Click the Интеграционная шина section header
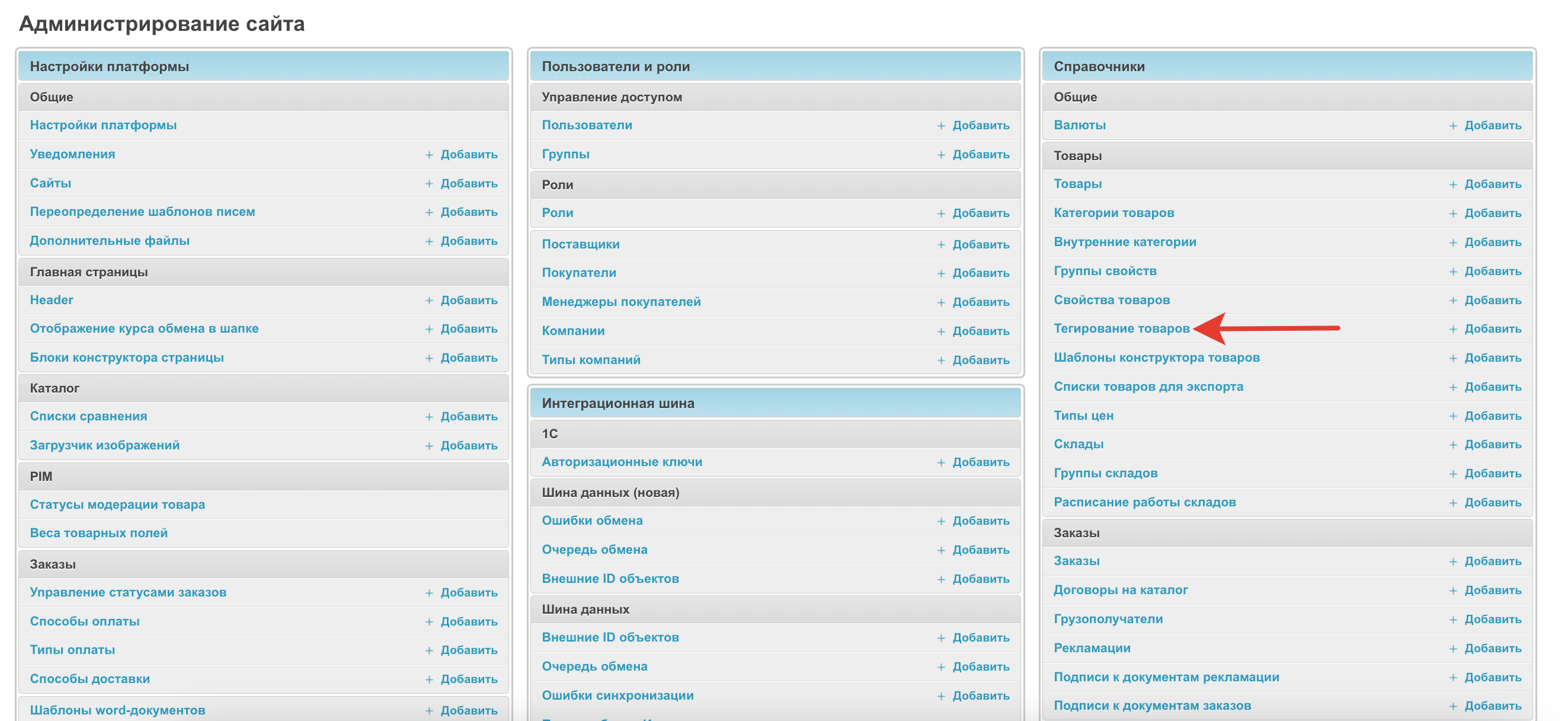1568x721 pixels. pyautogui.click(x=617, y=403)
